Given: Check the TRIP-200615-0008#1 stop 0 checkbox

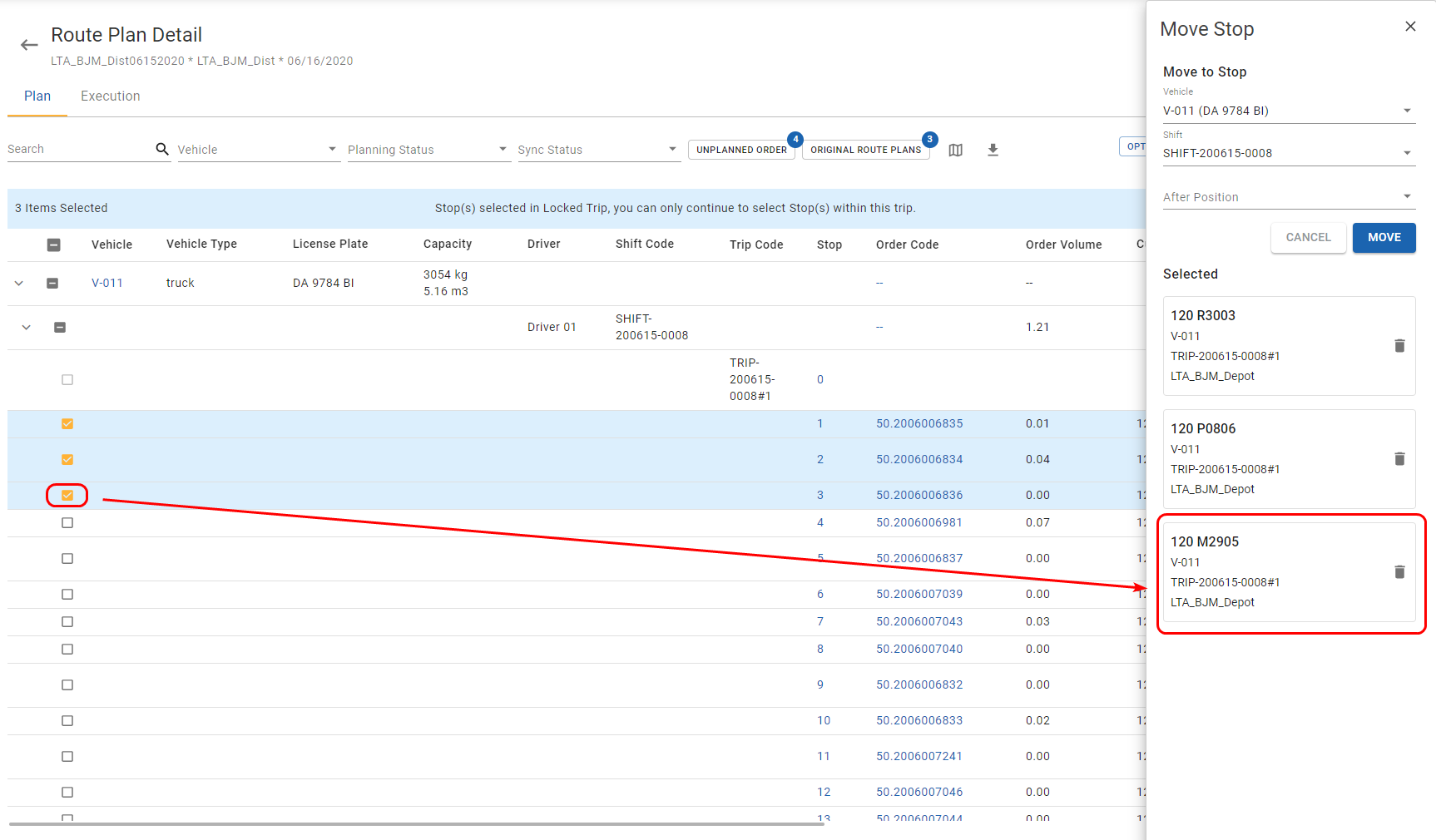Looking at the screenshot, I should pos(67,379).
